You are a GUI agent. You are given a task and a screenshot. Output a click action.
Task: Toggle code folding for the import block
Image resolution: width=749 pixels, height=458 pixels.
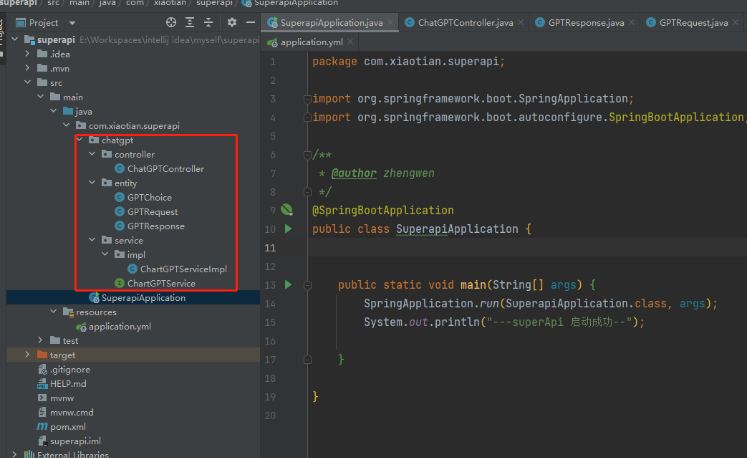(305, 98)
